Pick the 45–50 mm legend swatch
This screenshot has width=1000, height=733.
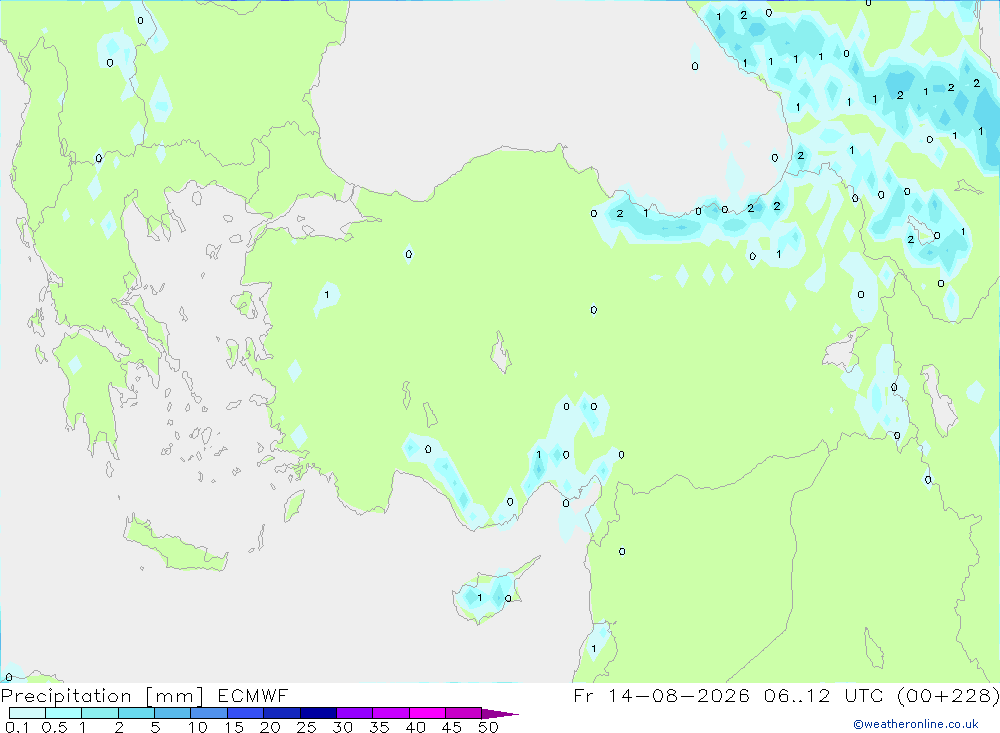[464, 713]
